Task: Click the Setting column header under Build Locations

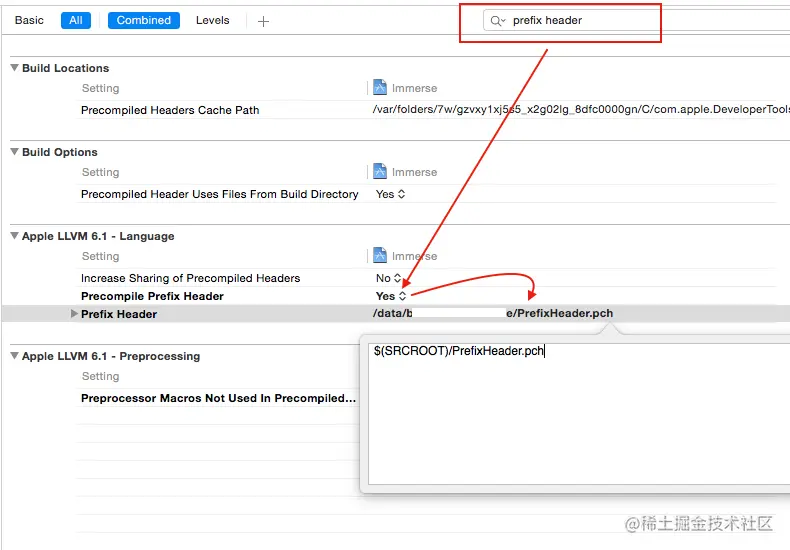Action: pyautogui.click(x=101, y=88)
